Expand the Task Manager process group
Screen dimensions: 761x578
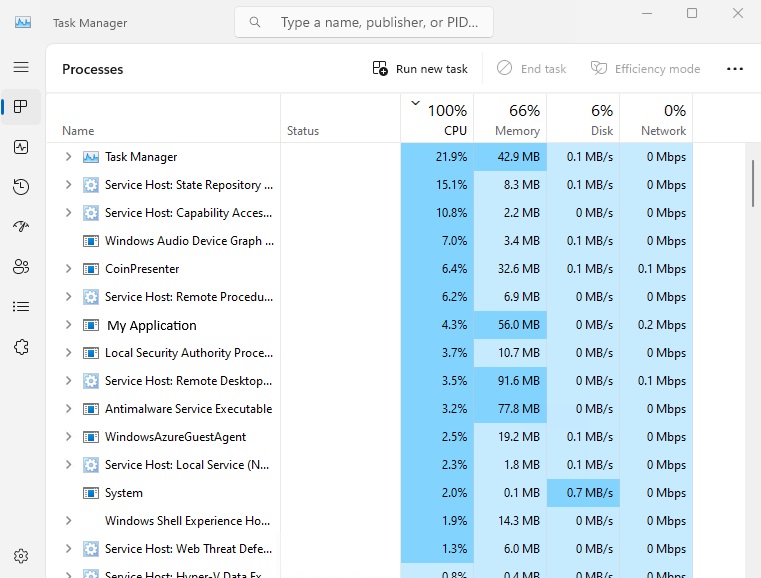68,157
